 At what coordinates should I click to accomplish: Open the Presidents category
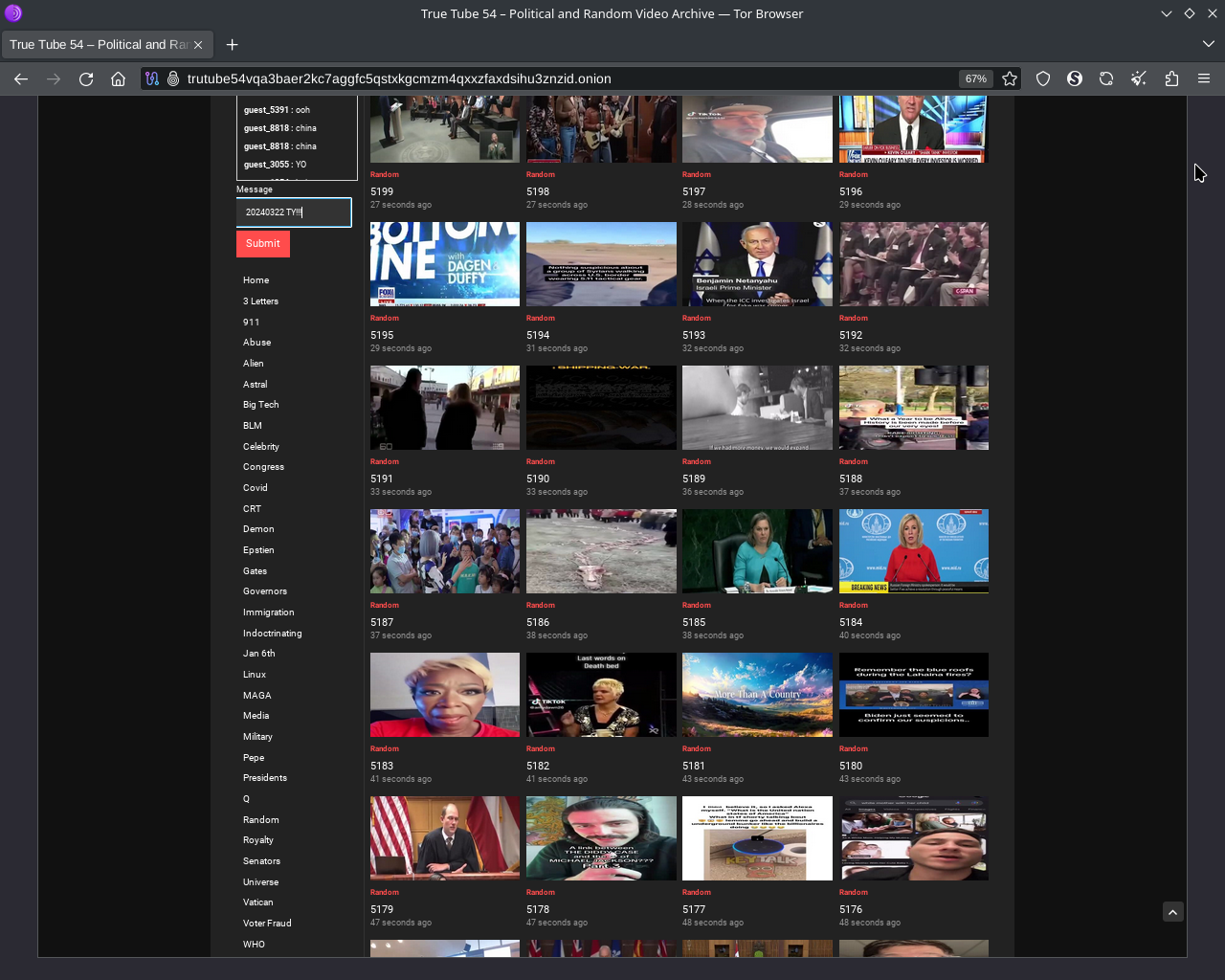point(265,778)
